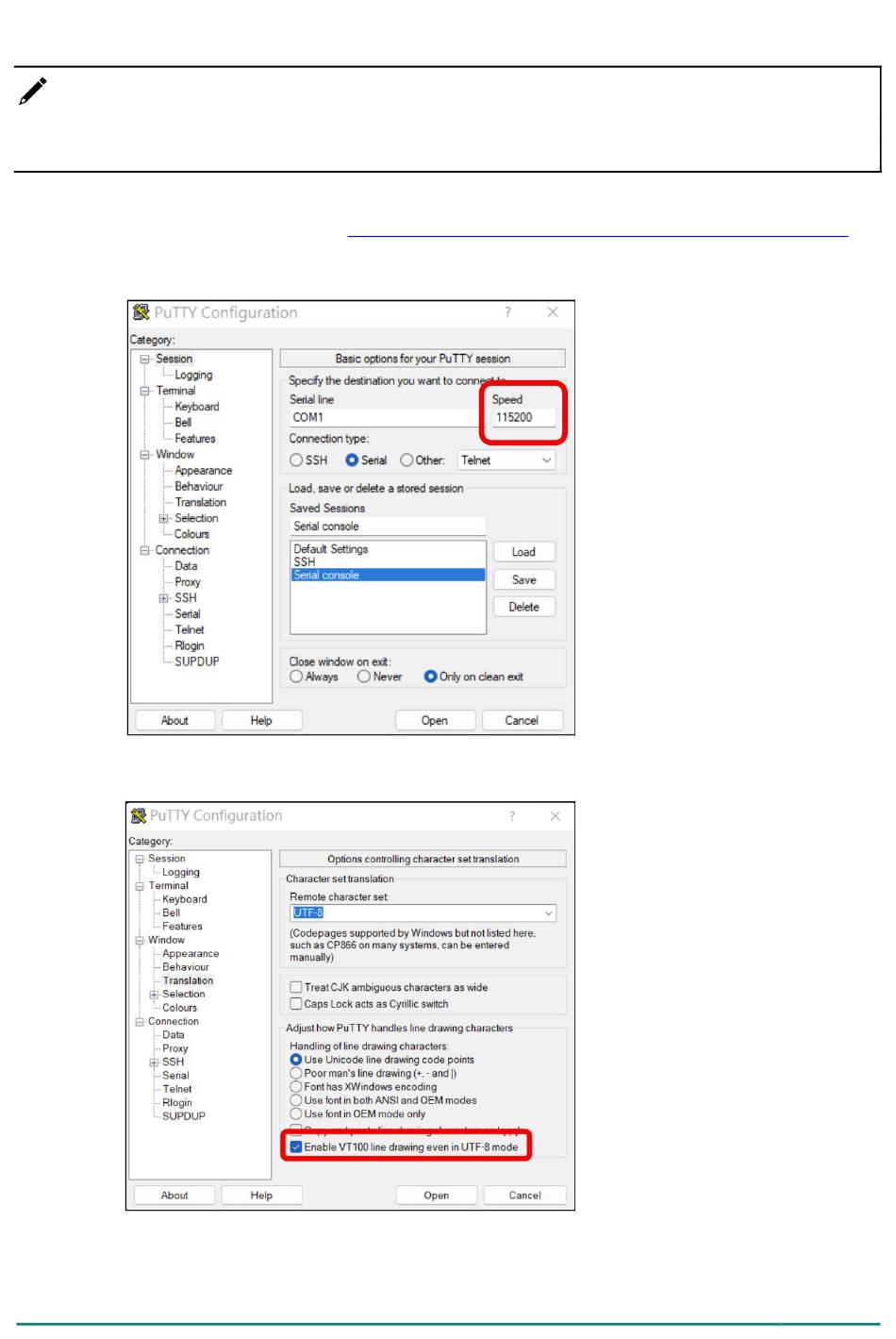Click the Load button

coord(523,552)
